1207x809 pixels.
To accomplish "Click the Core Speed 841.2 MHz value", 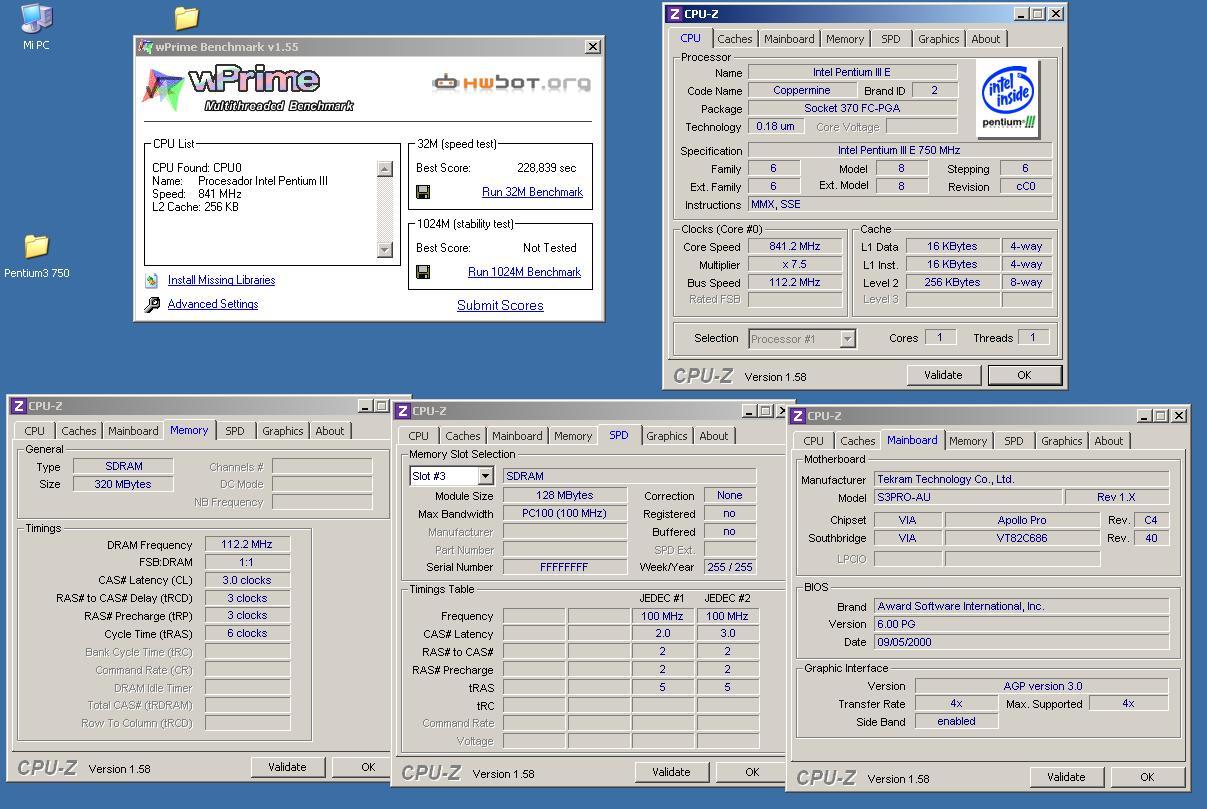I will click(x=795, y=247).
